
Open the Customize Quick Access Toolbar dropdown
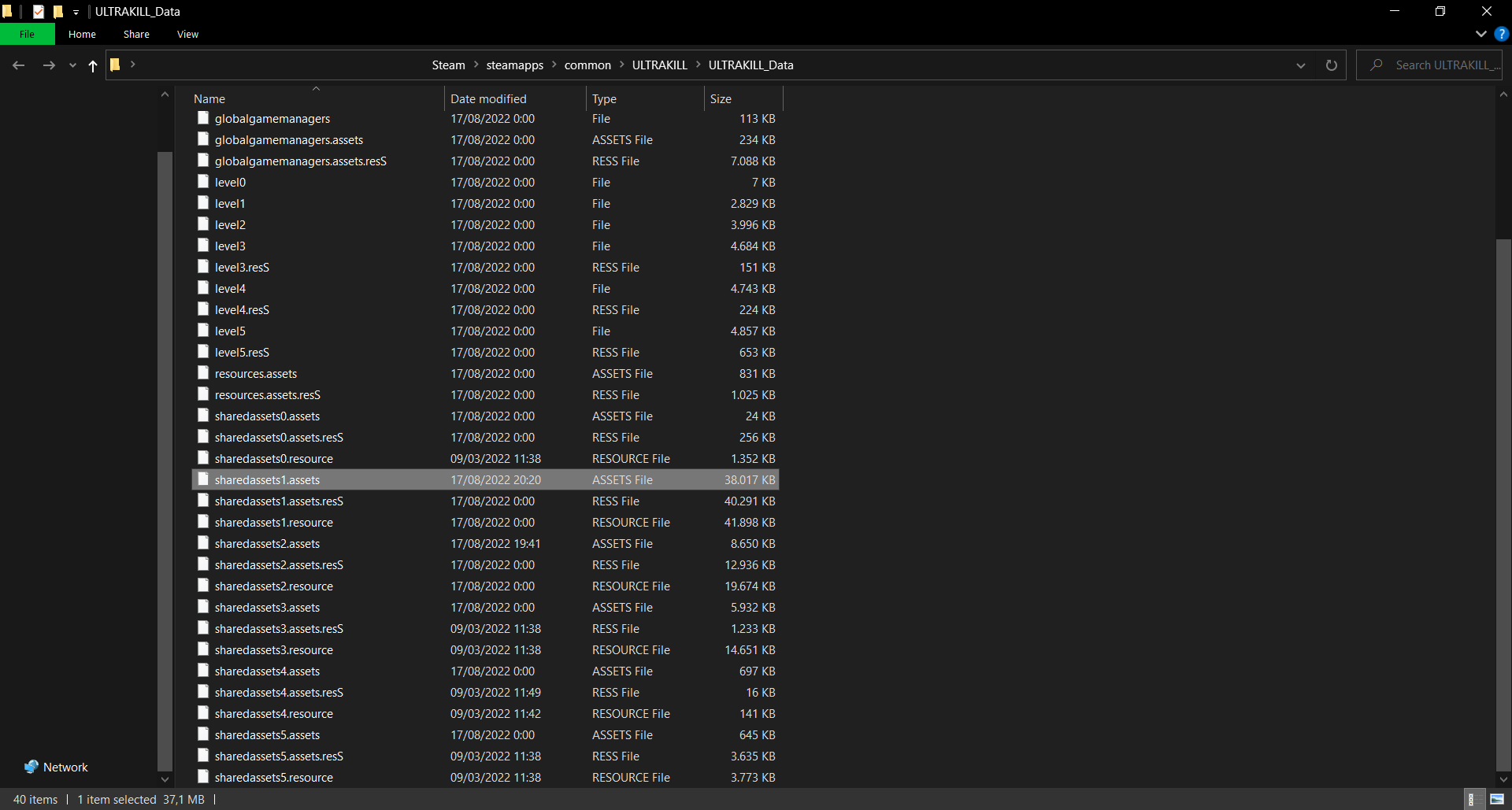pos(76,12)
